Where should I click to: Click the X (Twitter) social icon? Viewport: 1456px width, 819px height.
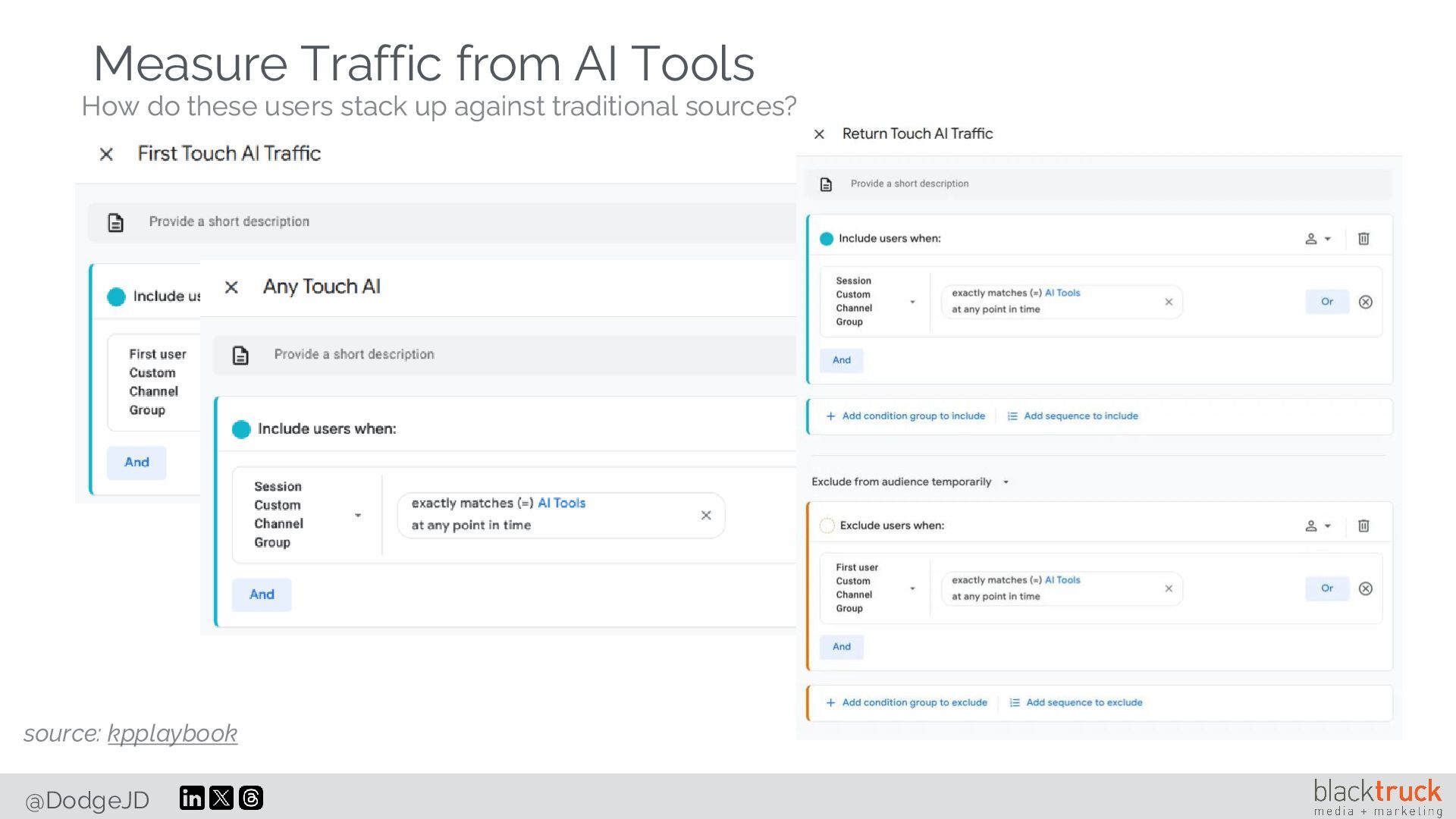(x=221, y=798)
